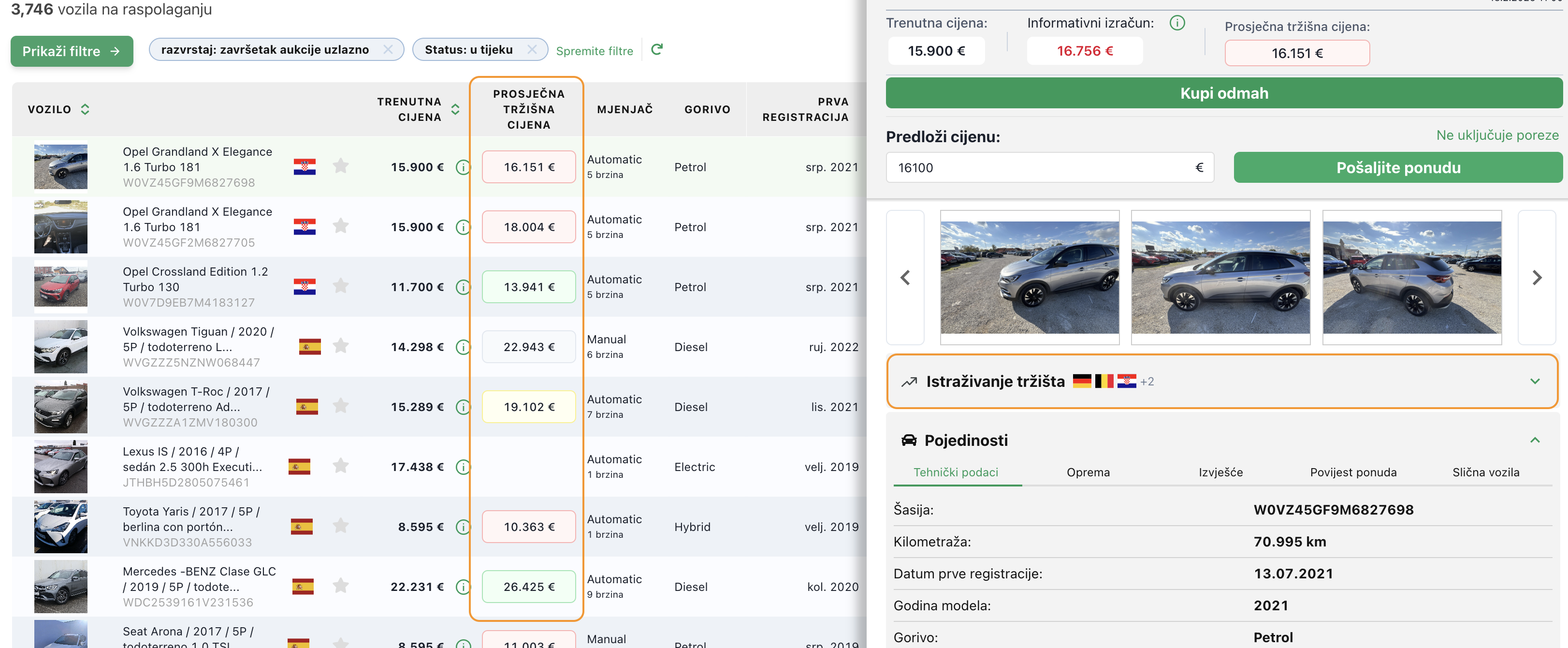Screen dimensions: 1568x648
Task: Open the Povijest ponuda tab
Action: [1352, 472]
